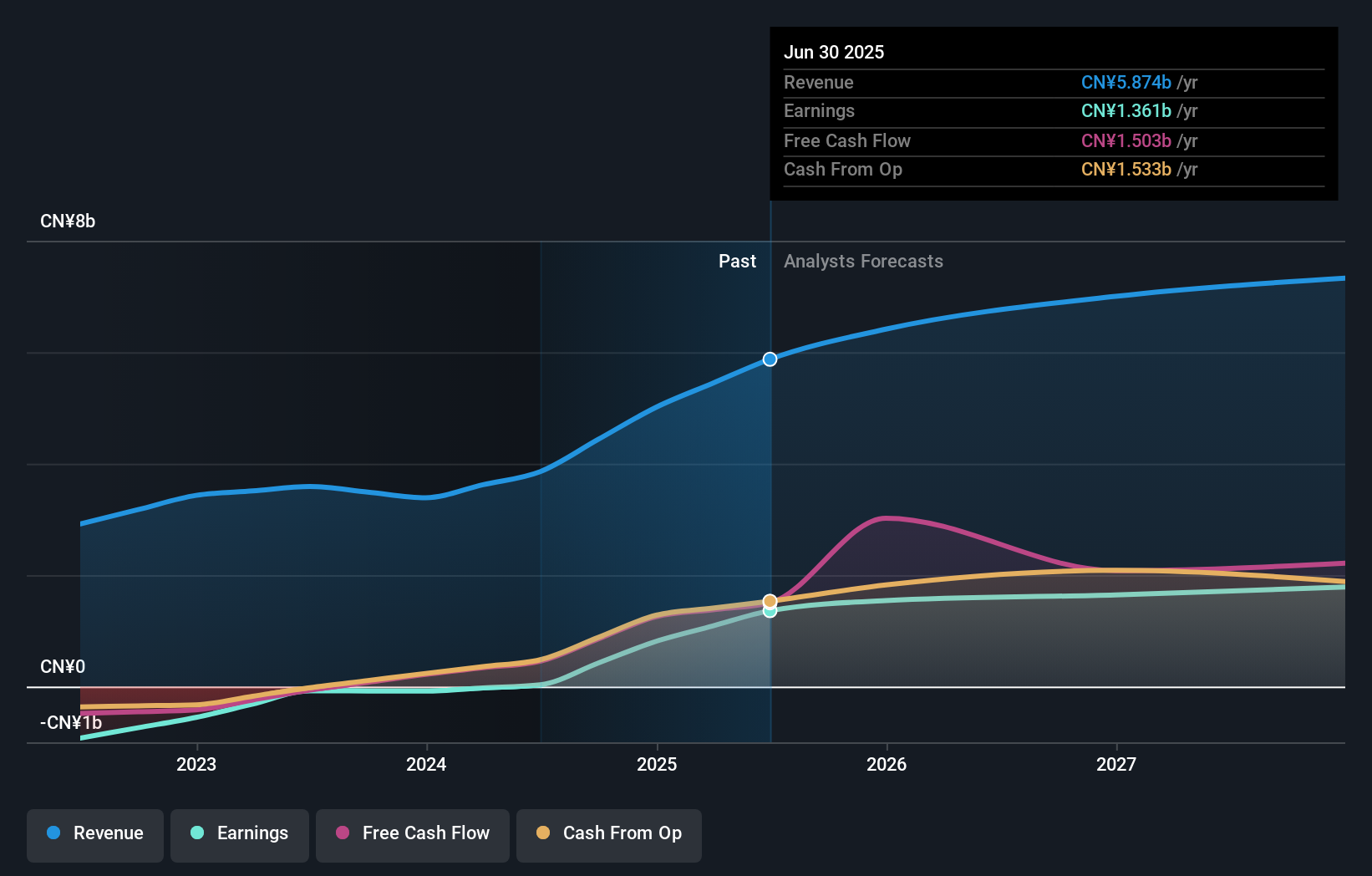Select the Revenue data point marker on the chart
Viewport: 1372px width, 876px height.
click(770, 359)
